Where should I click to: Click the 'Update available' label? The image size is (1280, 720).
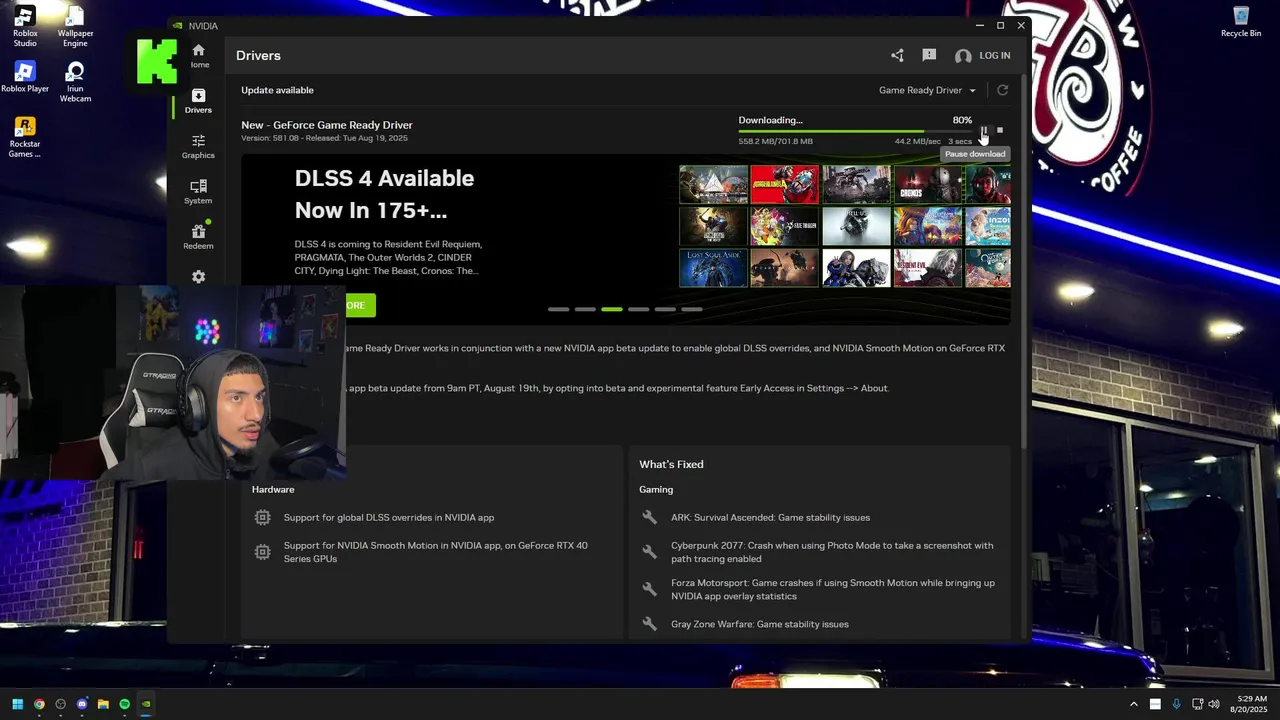point(277,90)
